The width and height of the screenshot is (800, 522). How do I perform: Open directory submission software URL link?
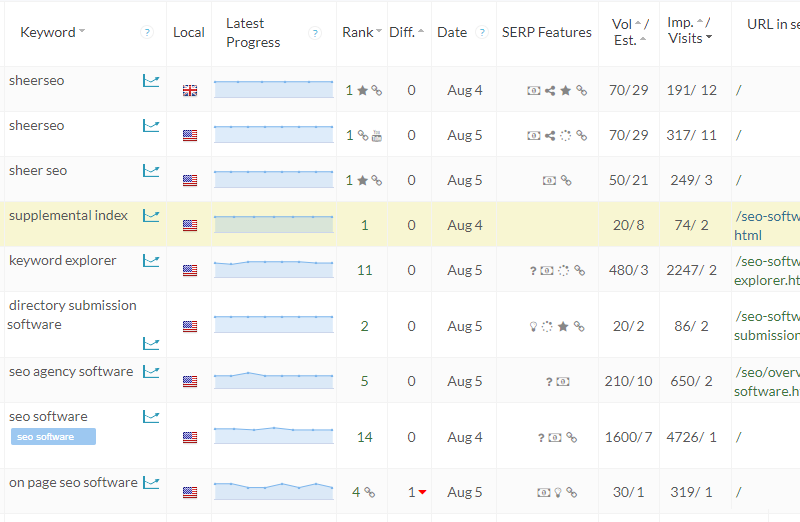coord(767,326)
